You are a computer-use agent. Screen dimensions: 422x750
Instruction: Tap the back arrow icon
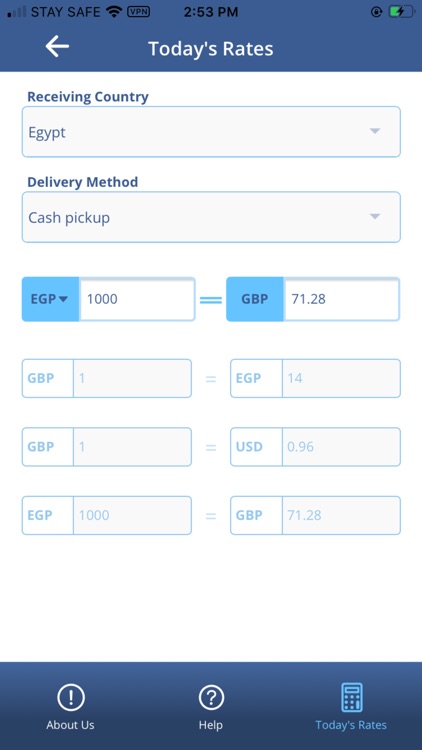[x=57, y=47]
